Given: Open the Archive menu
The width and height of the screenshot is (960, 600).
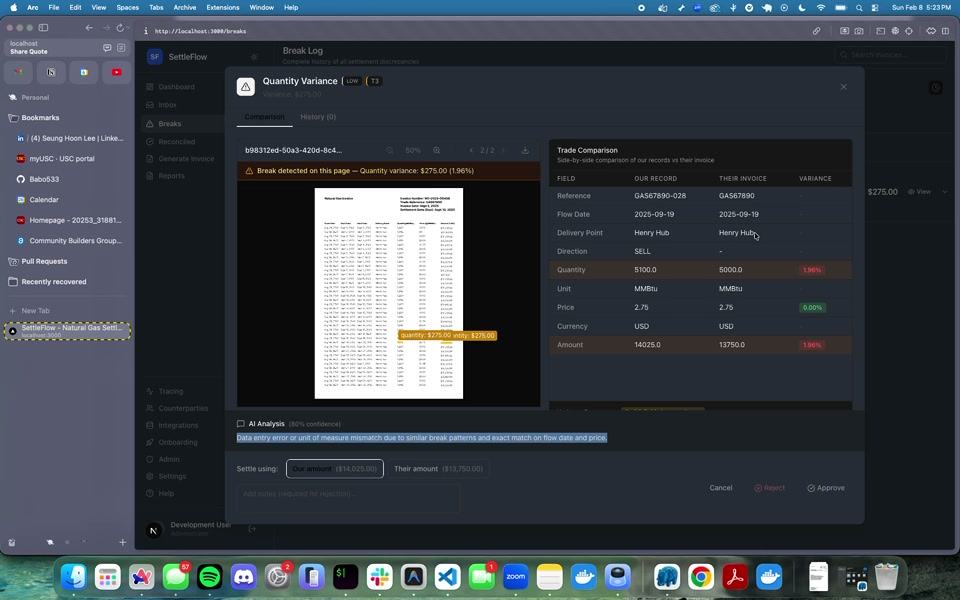Looking at the screenshot, I should 184,7.
